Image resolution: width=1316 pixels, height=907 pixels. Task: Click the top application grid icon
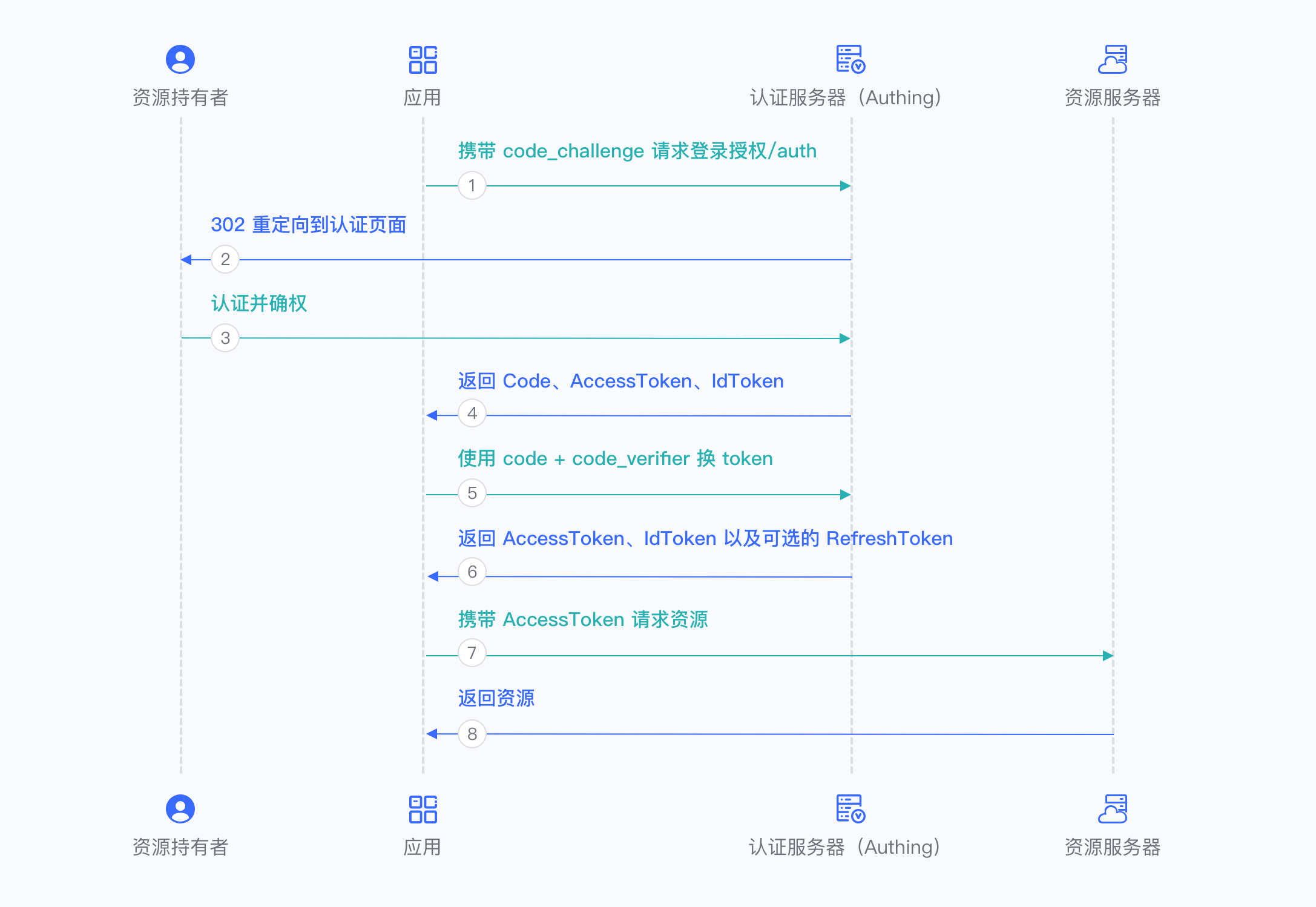[423, 59]
